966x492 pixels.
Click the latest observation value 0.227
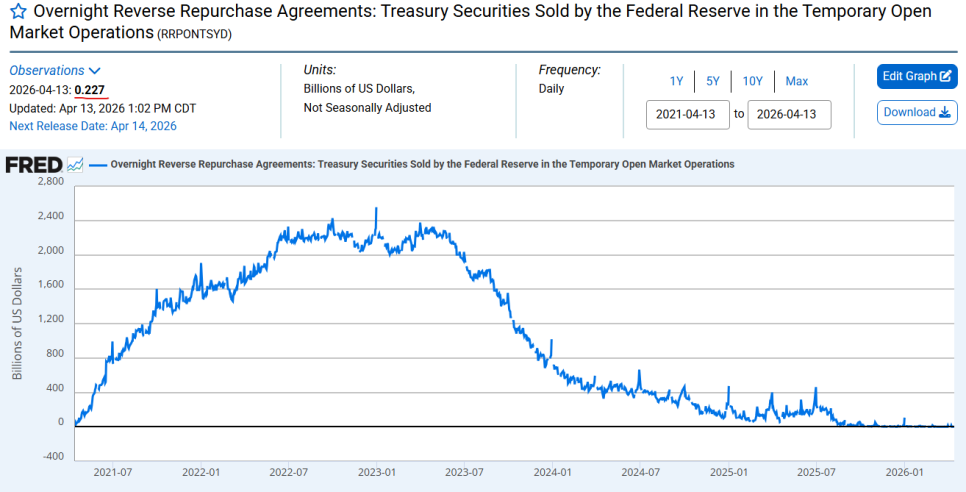[x=90, y=91]
